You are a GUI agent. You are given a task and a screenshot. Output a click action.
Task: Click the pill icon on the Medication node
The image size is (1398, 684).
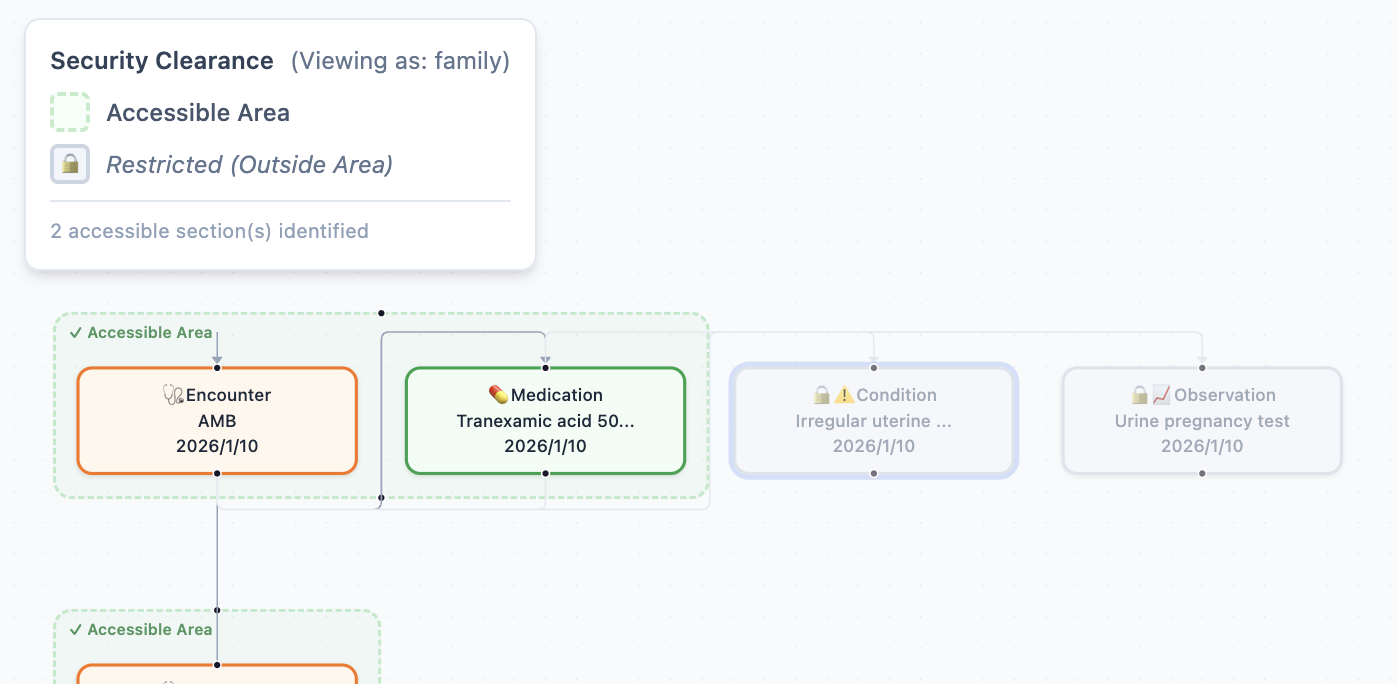[x=498, y=395]
